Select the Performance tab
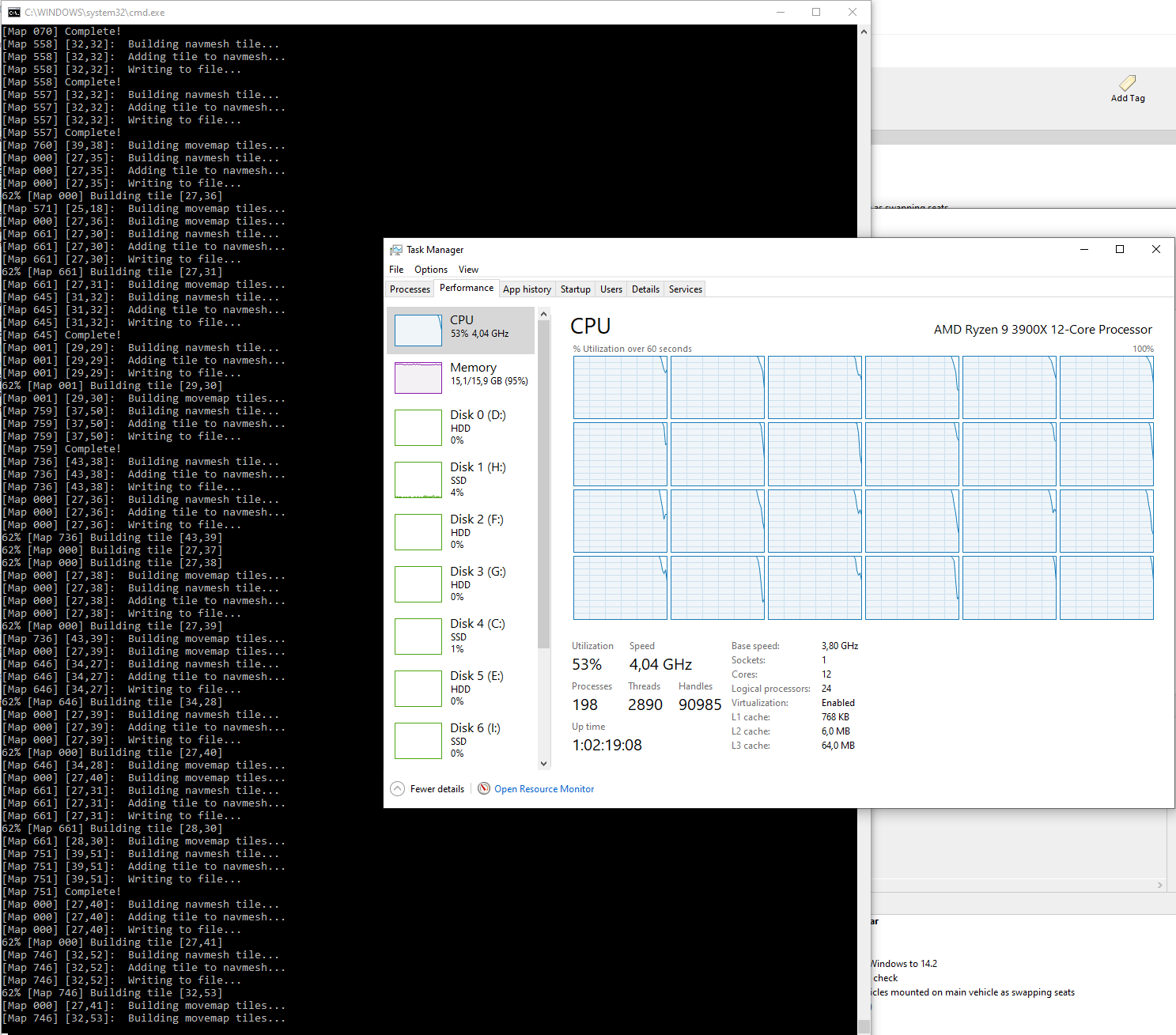Image resolution: width=1176 pixels, height=1035 pixels. pyautogui.click(x=467, y=288)
